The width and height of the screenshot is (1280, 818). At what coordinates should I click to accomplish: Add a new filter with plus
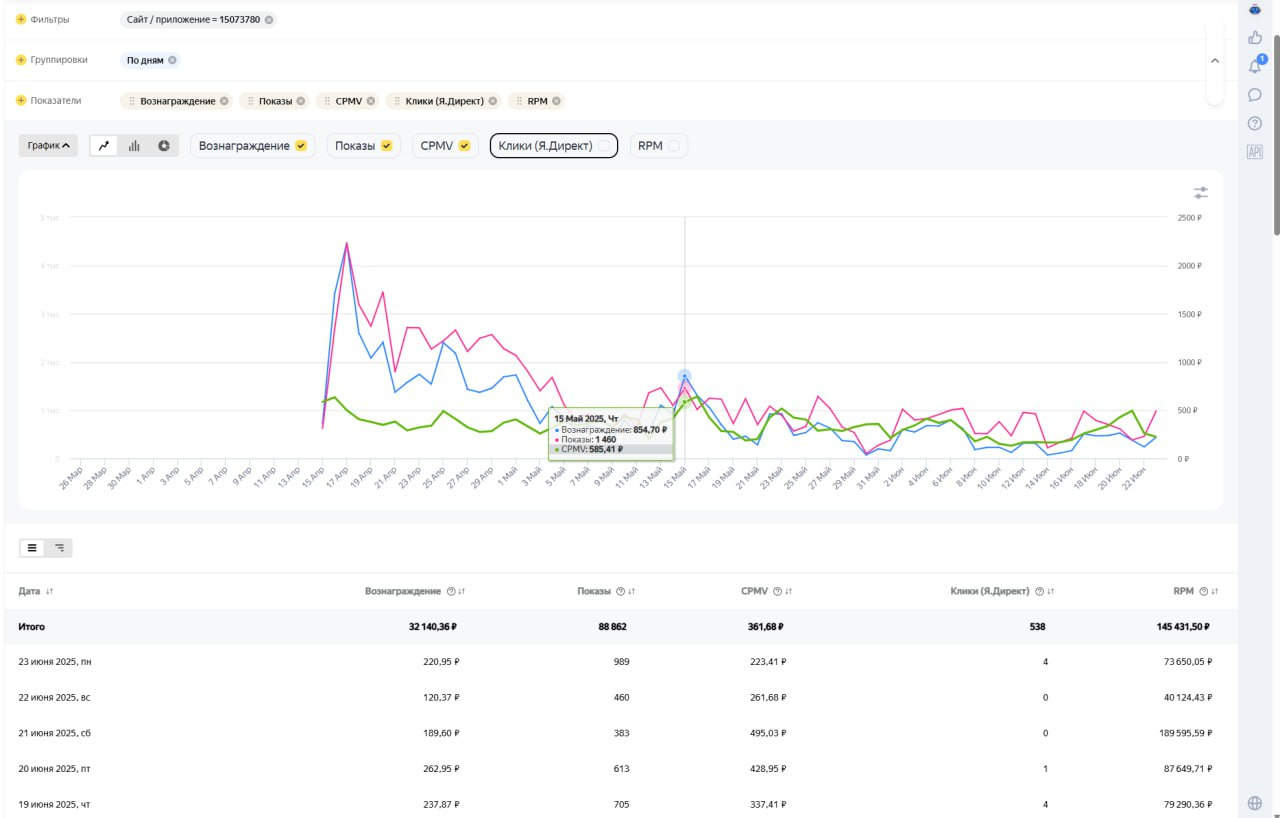(x=21, y=19)
